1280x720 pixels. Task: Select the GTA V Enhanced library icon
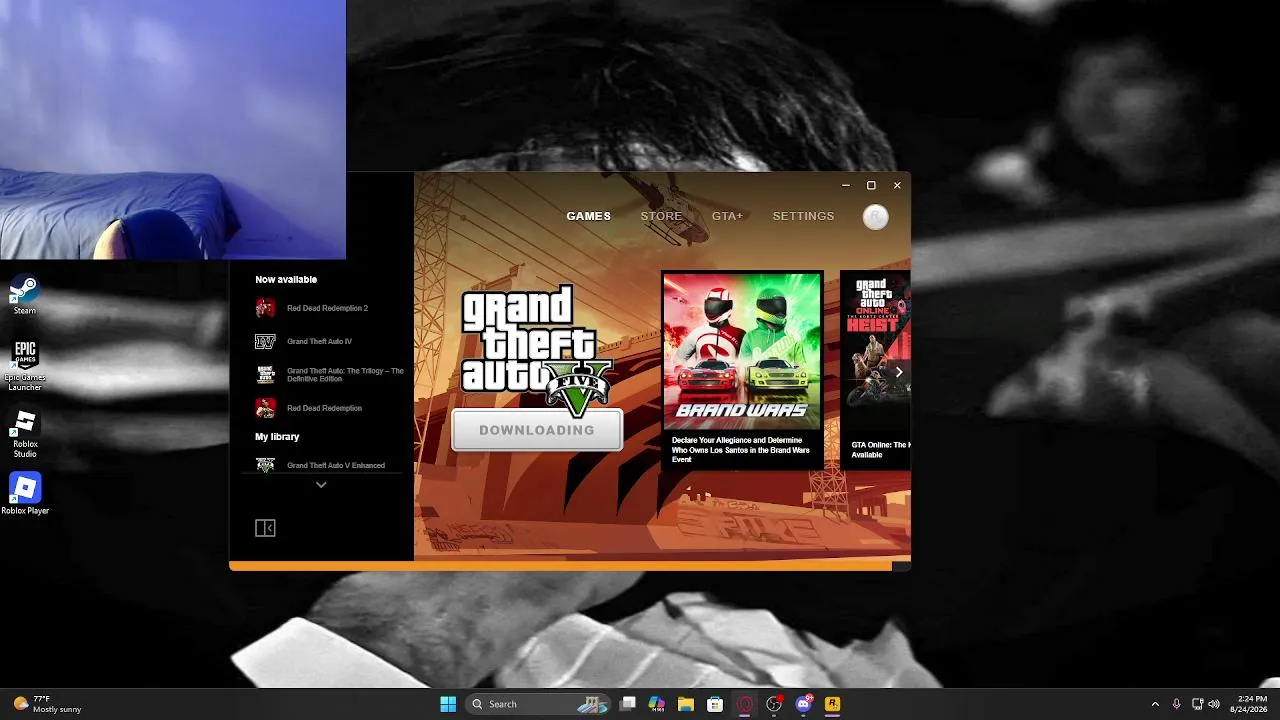(x=265, y=465)
